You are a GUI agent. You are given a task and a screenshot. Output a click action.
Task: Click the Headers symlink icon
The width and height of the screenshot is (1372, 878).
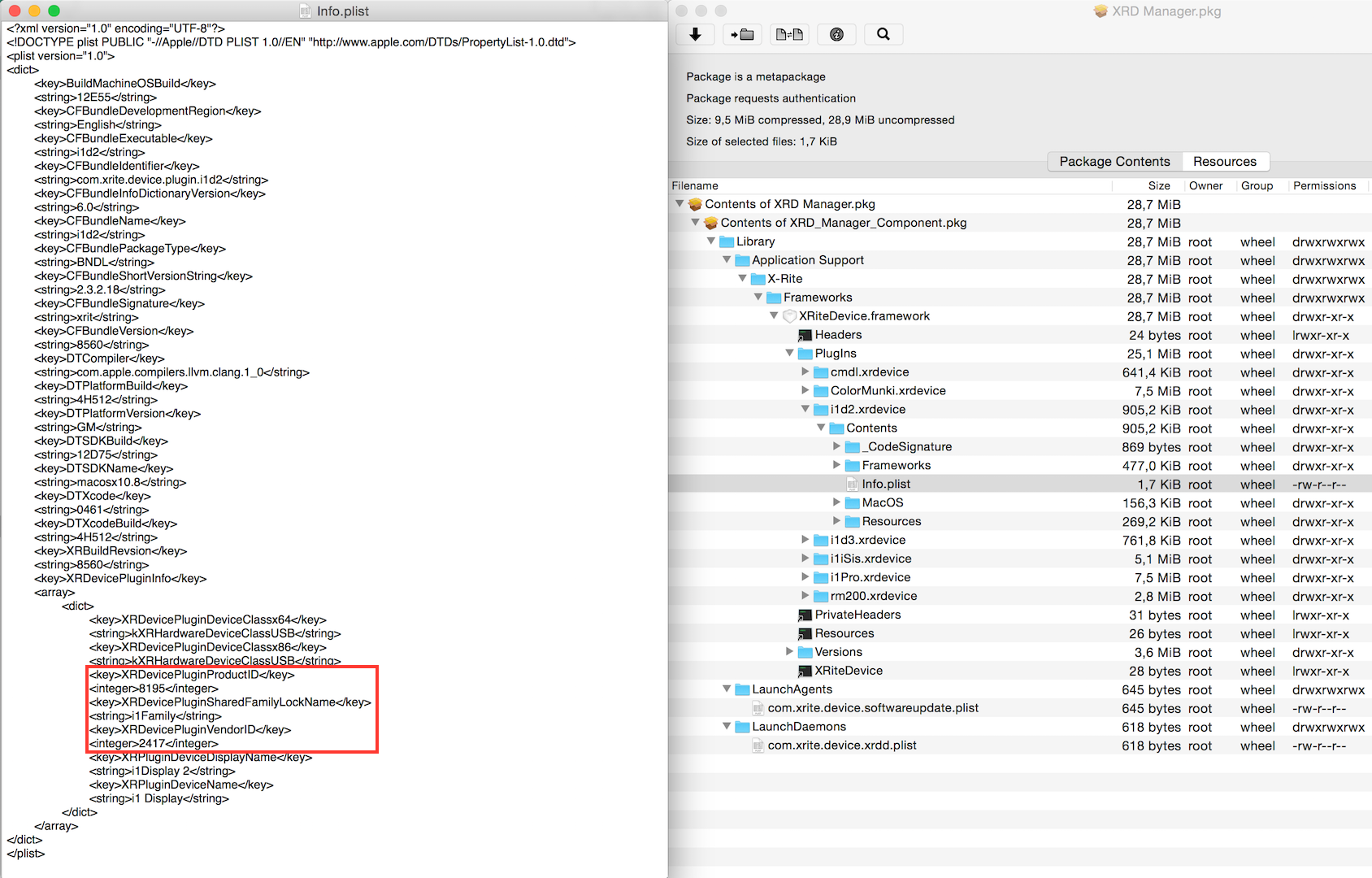click(x=805, y=335)
